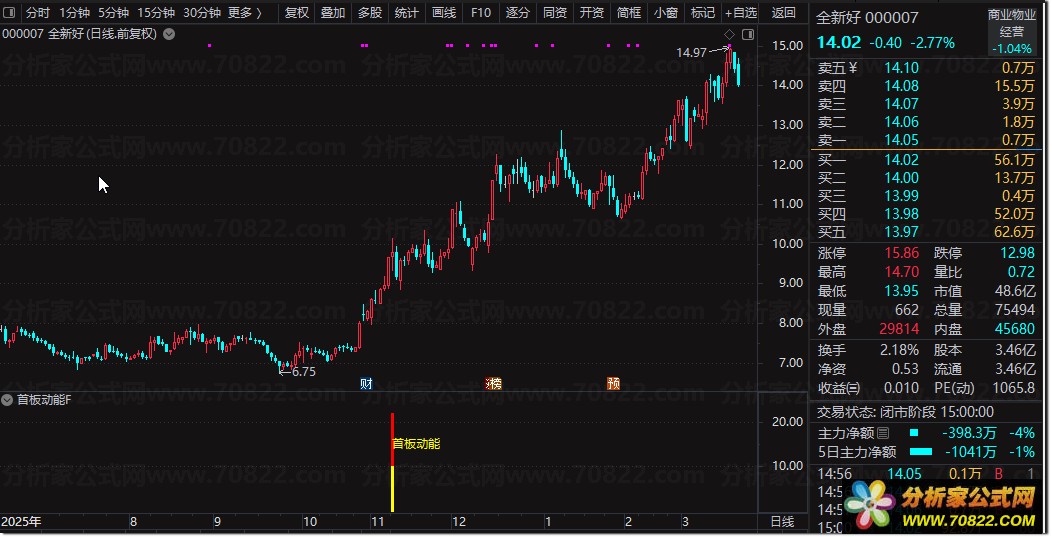Click the 同资 toolbar button
This screenshot has width=1052, height=537.
click(x=554, y=13)
